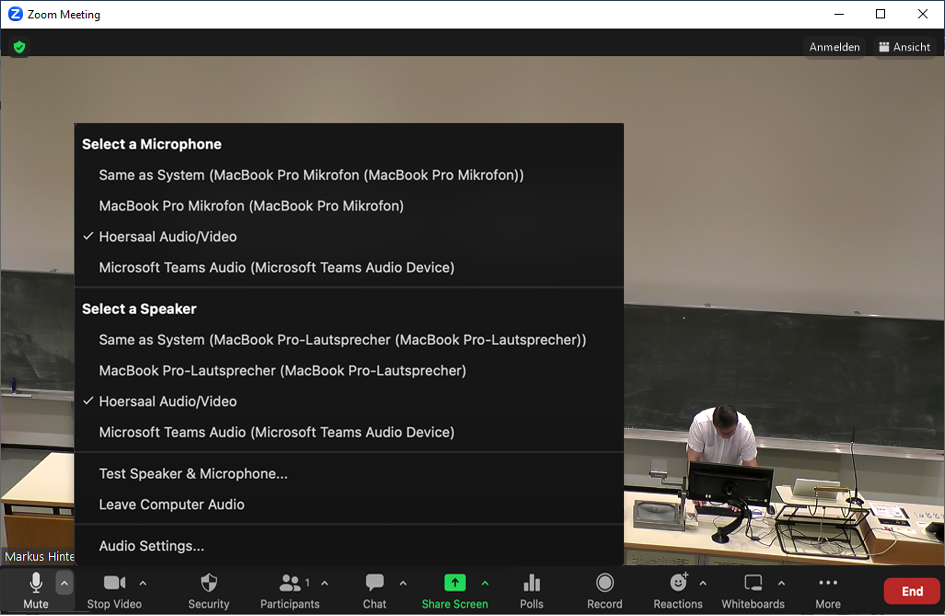Expand the Chat options arrow
The height and width of the screenshot is (616, 945).
click(x=403, y=583)
